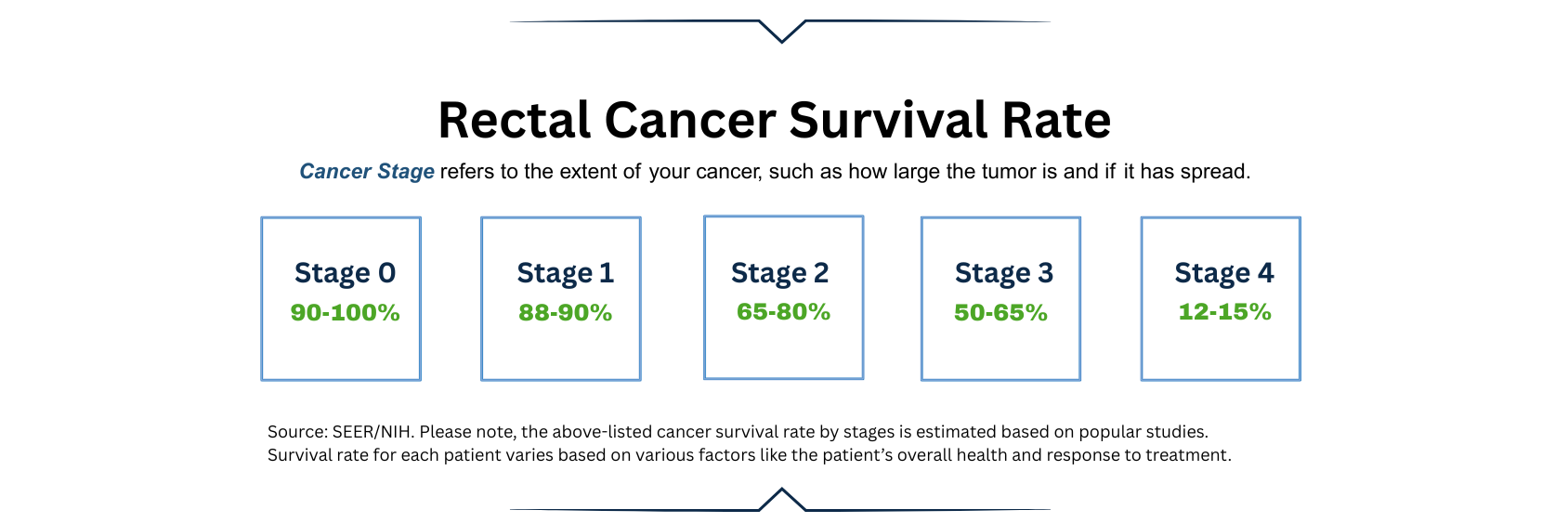Click the downward chevron notch at top divider
The height and width of the screenshot is (523, 1568).
tap(782, 32)
